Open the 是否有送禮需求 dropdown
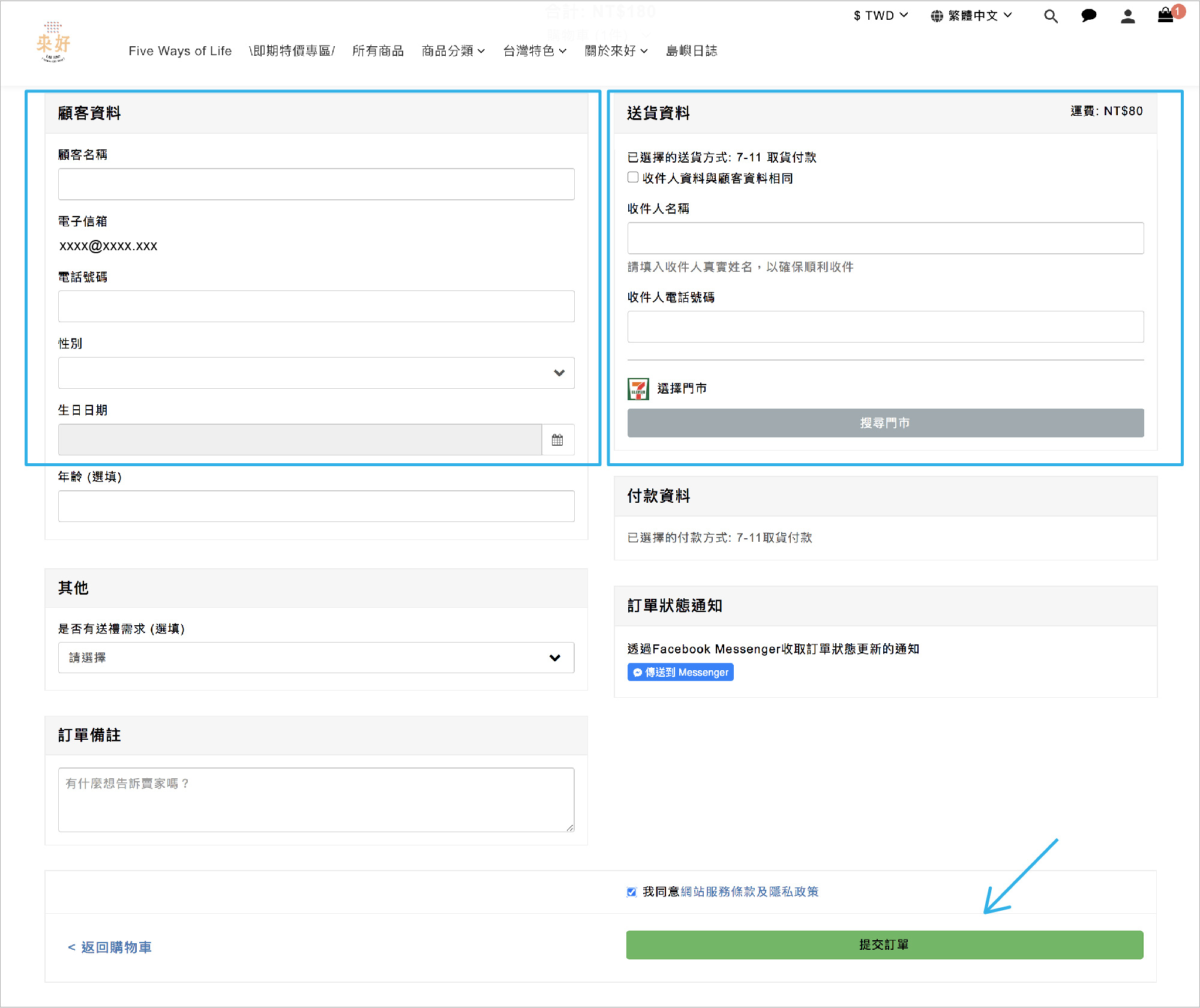Viewport: 1200px width, 1008px height. (x=316, y=658)
